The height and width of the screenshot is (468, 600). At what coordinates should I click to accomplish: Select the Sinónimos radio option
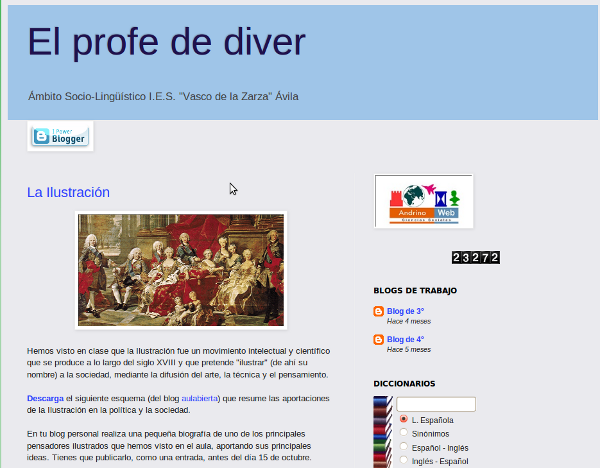click(x=403, y=432)
